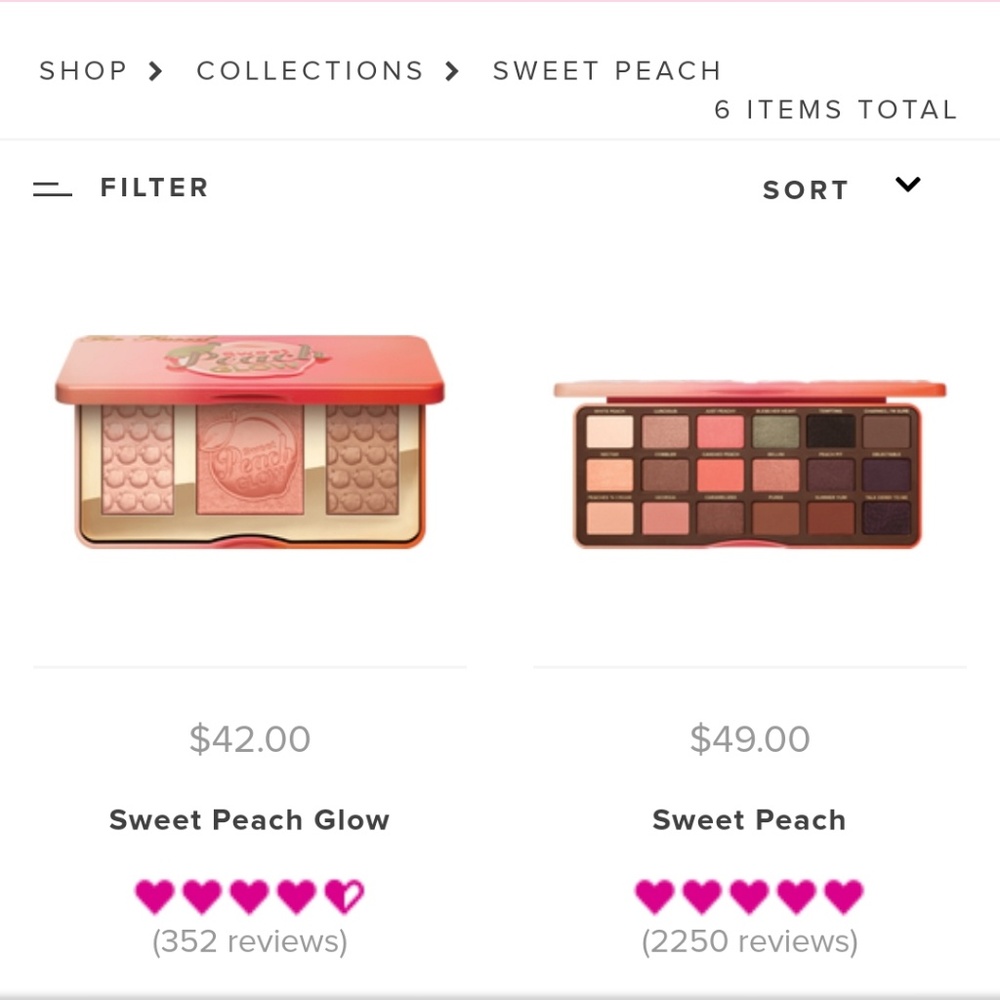
Task: Click the Sweet Peach Glow palette thumbnail
Action: (249, 440)
